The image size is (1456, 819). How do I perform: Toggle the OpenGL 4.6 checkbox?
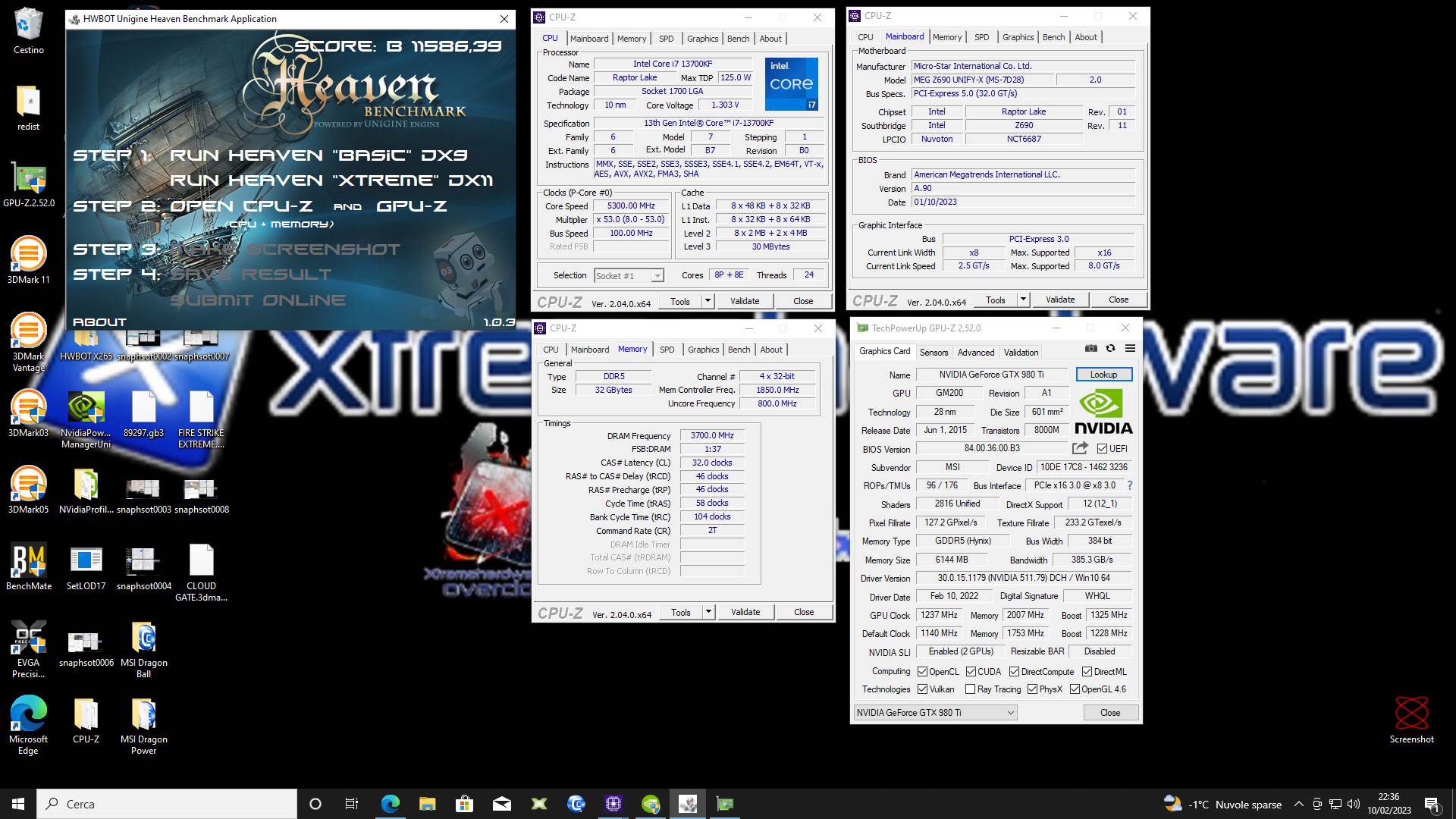tap(1075, 689)
